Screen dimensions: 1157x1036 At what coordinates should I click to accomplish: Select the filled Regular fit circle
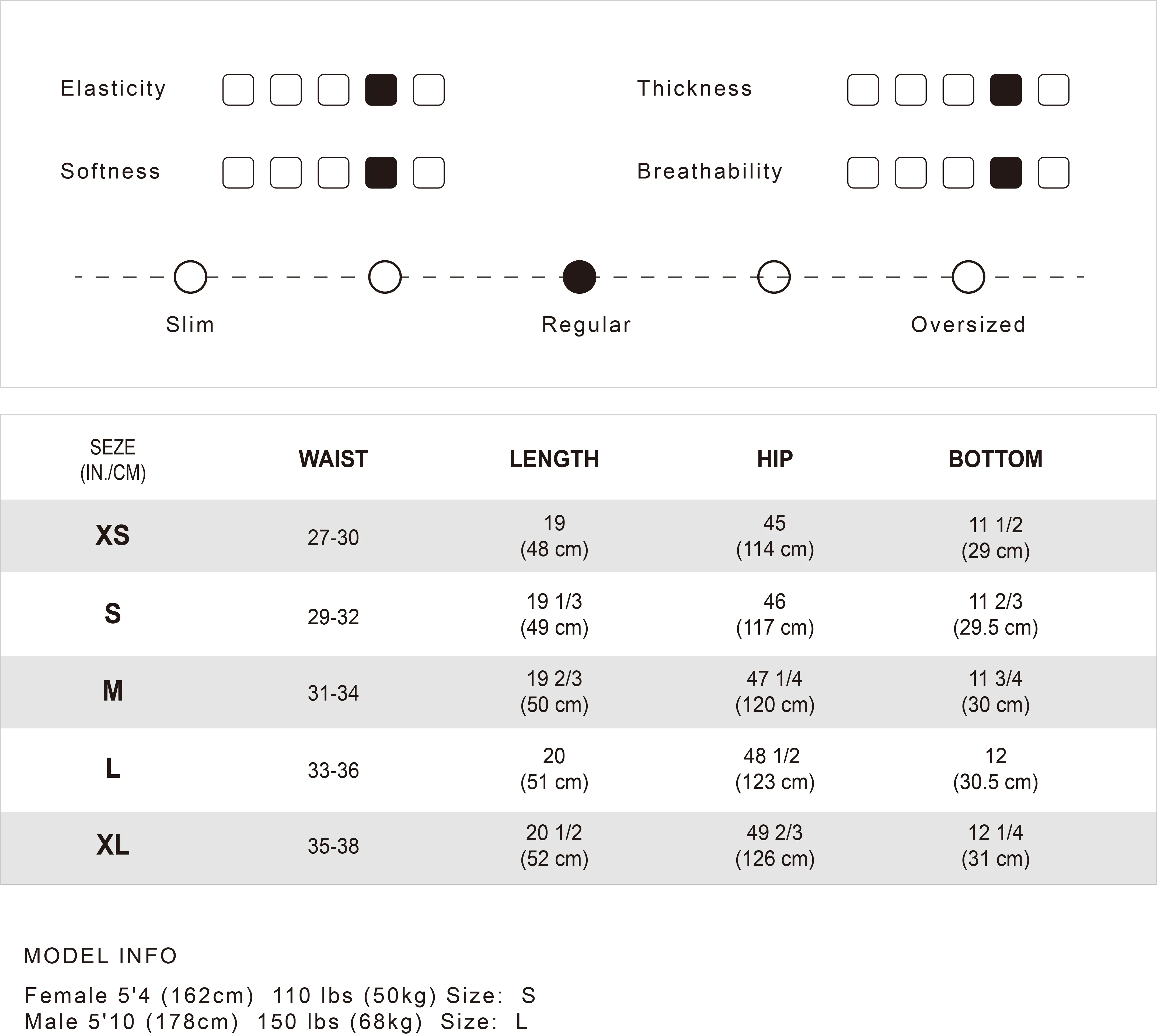click(x=579, y=277)
